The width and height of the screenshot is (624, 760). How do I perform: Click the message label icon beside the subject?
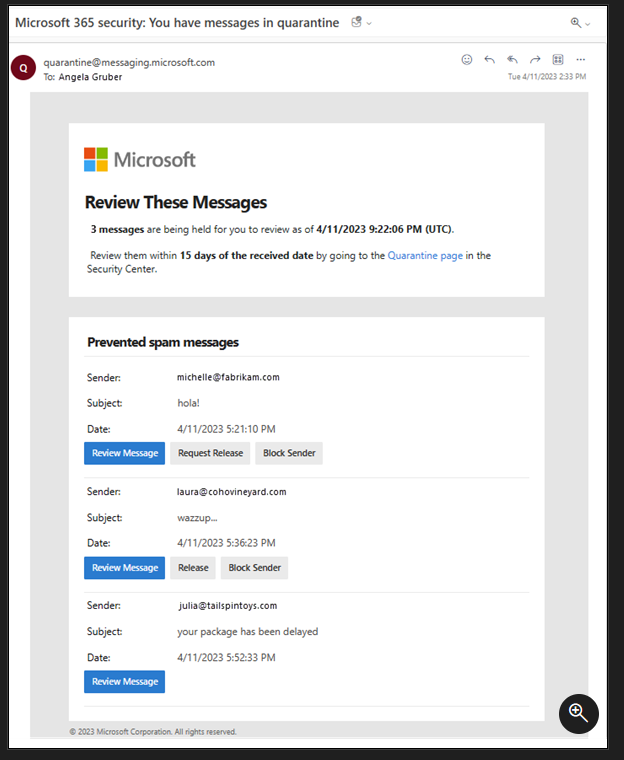pyautogui.click(x=356, y=22)
